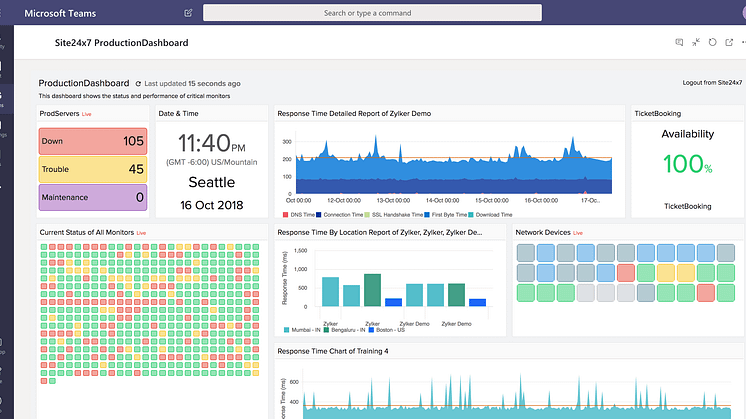This screenshot has width=746, height=419.
Task: Open the Trouble servers count tile
Action: pyautogui.click(x=92, y=169)
